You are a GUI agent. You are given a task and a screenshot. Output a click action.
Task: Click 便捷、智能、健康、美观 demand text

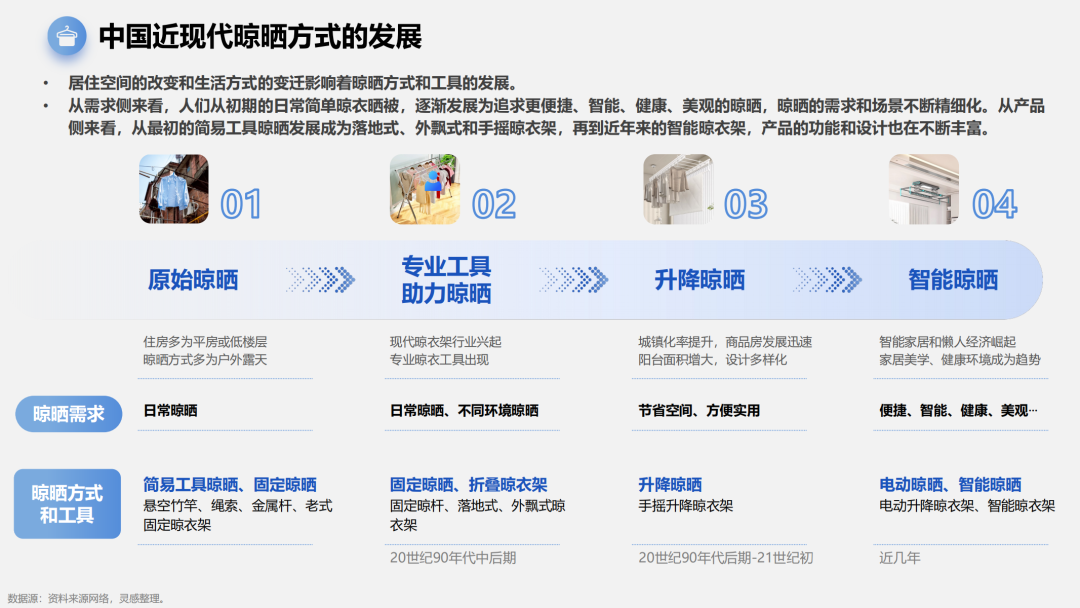(958, 411)
